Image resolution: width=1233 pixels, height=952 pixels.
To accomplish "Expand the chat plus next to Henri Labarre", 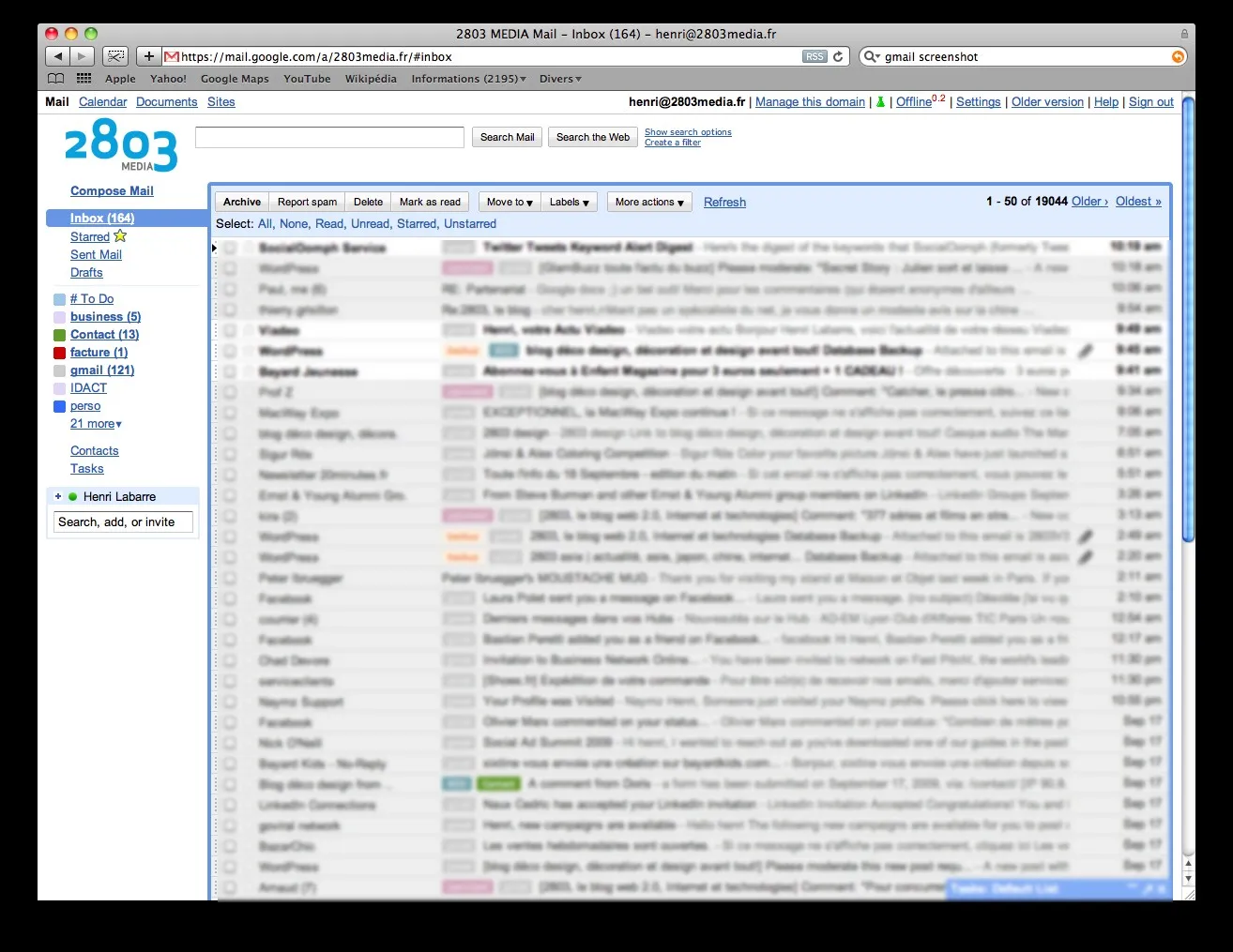I will point(58,496).
